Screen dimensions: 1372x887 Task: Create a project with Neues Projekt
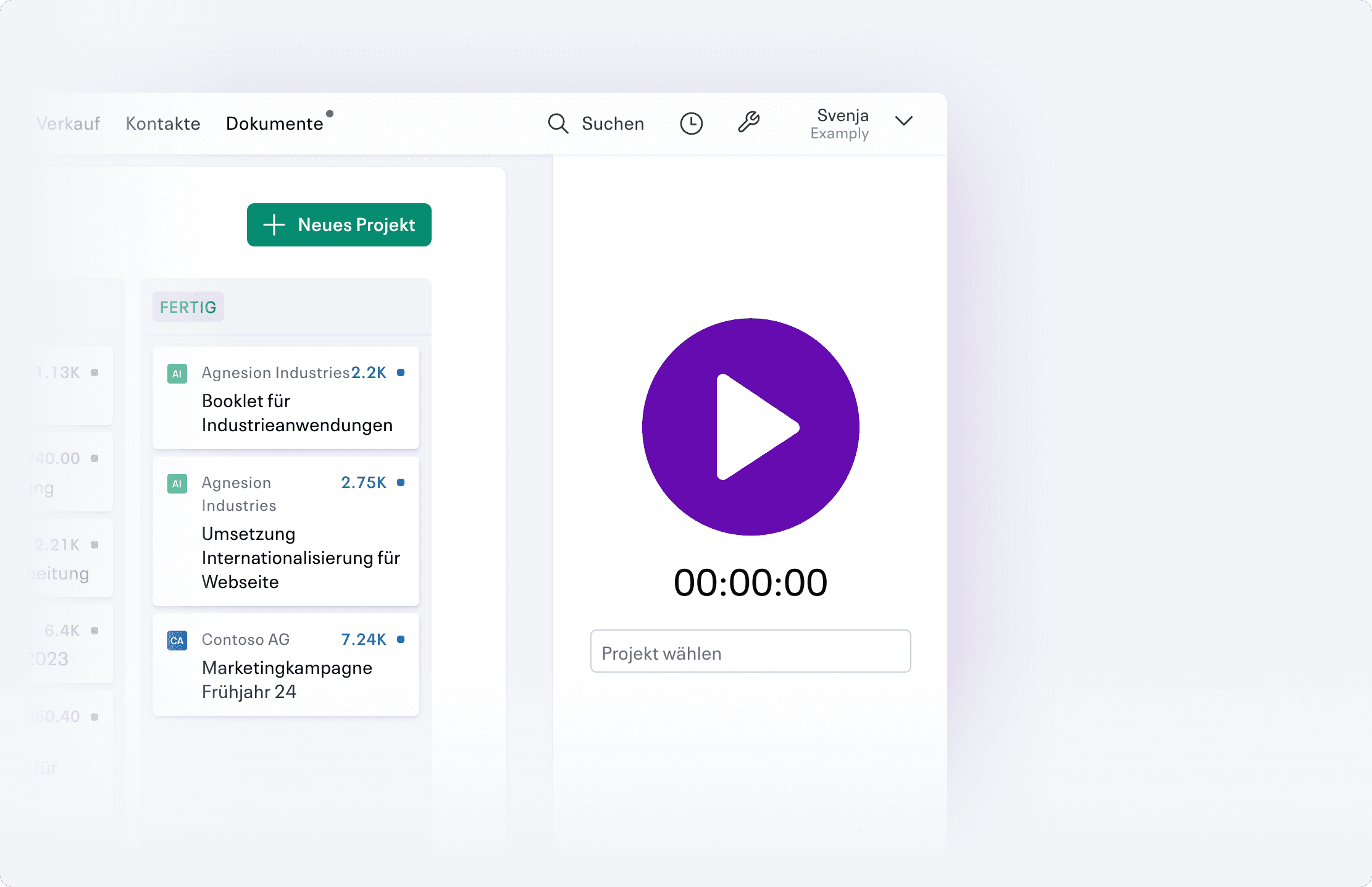tap(339, 225)
